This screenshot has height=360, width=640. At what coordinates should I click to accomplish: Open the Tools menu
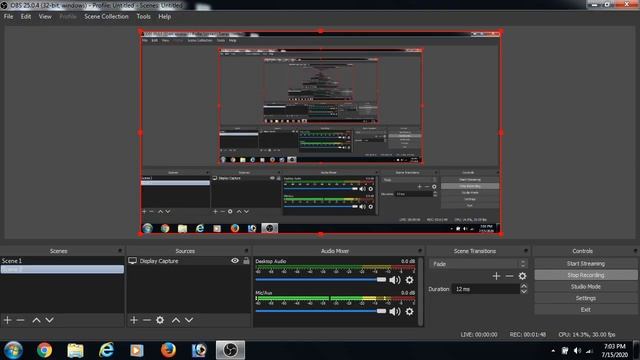tap(143, 16)
